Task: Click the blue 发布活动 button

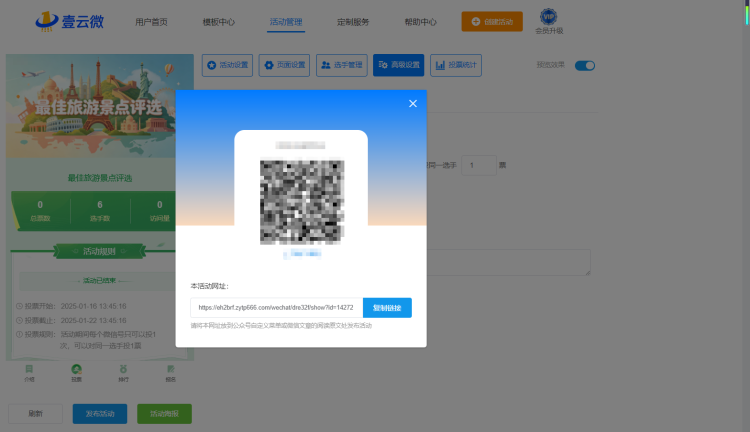Action: coord(100,414)
